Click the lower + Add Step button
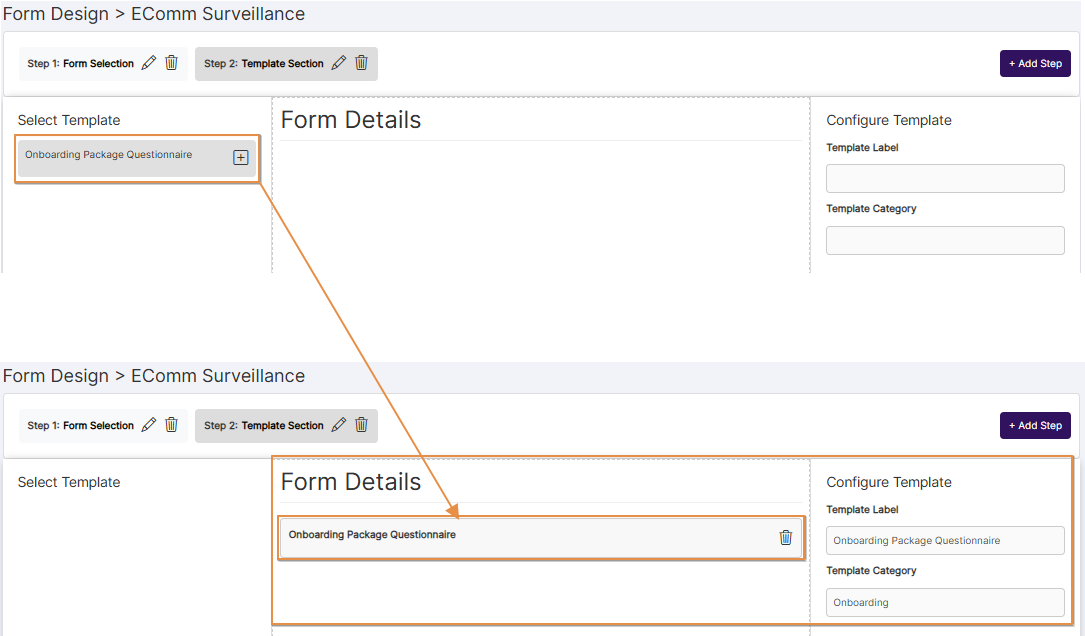This screenshot has width=1085, height=636. [1035, 425]
